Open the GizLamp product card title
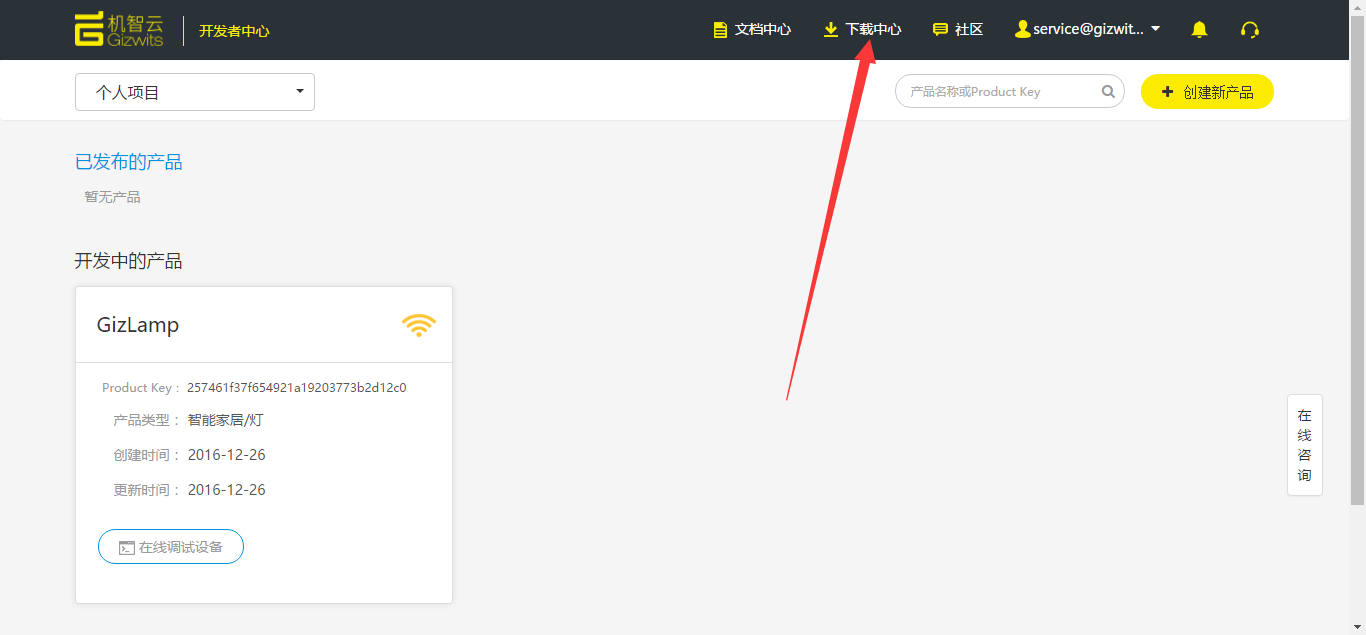 point(138,325)
